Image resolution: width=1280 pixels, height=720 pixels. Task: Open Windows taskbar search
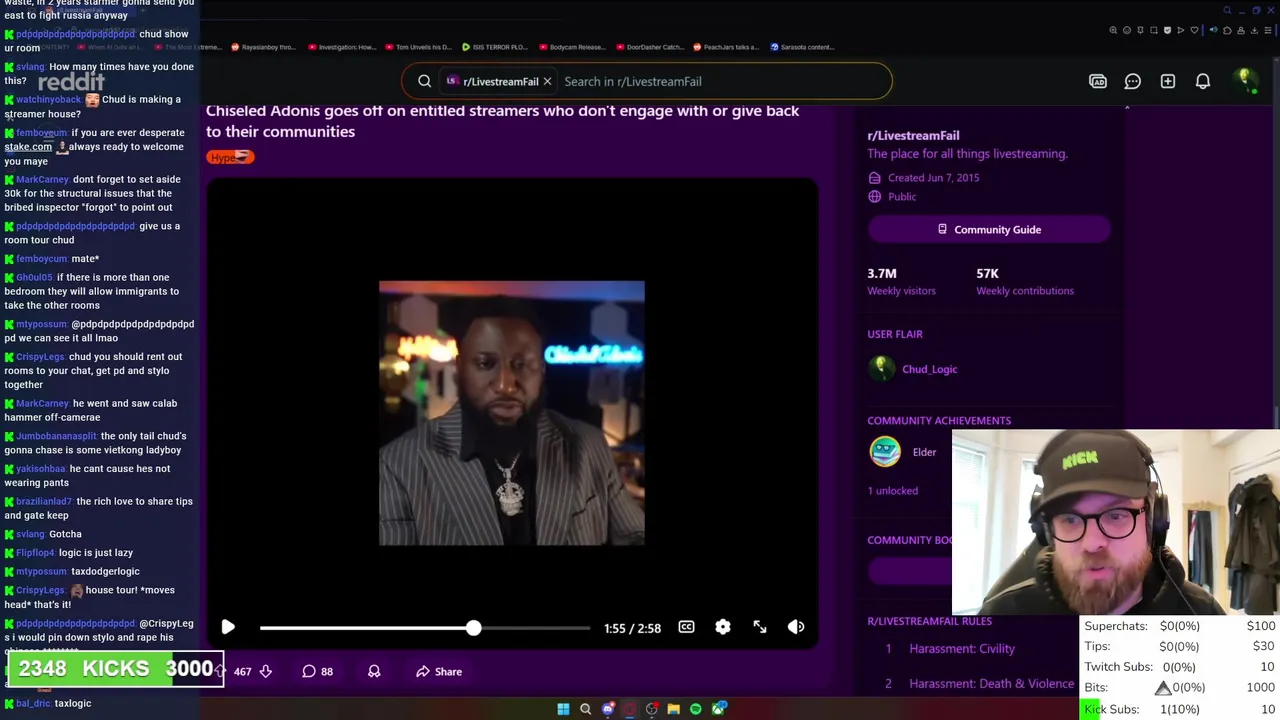pyautogui.click(x=586, y=709)
